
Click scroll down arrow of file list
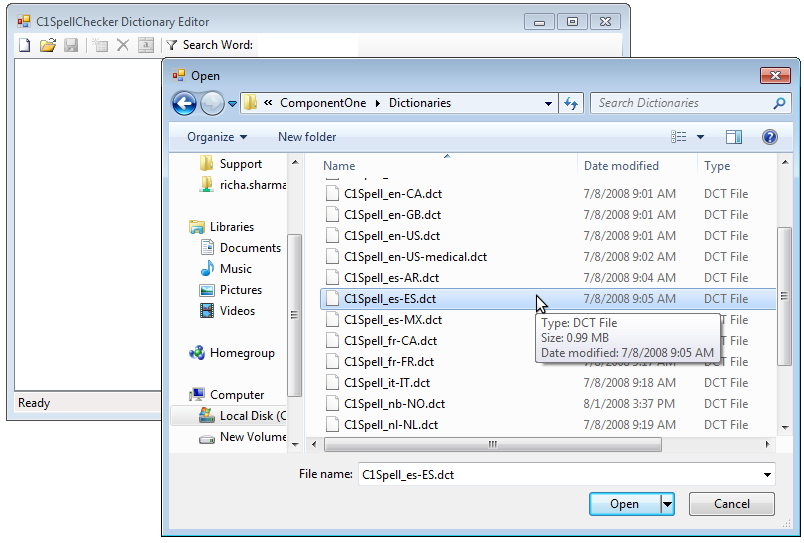[x=785, y=427]
